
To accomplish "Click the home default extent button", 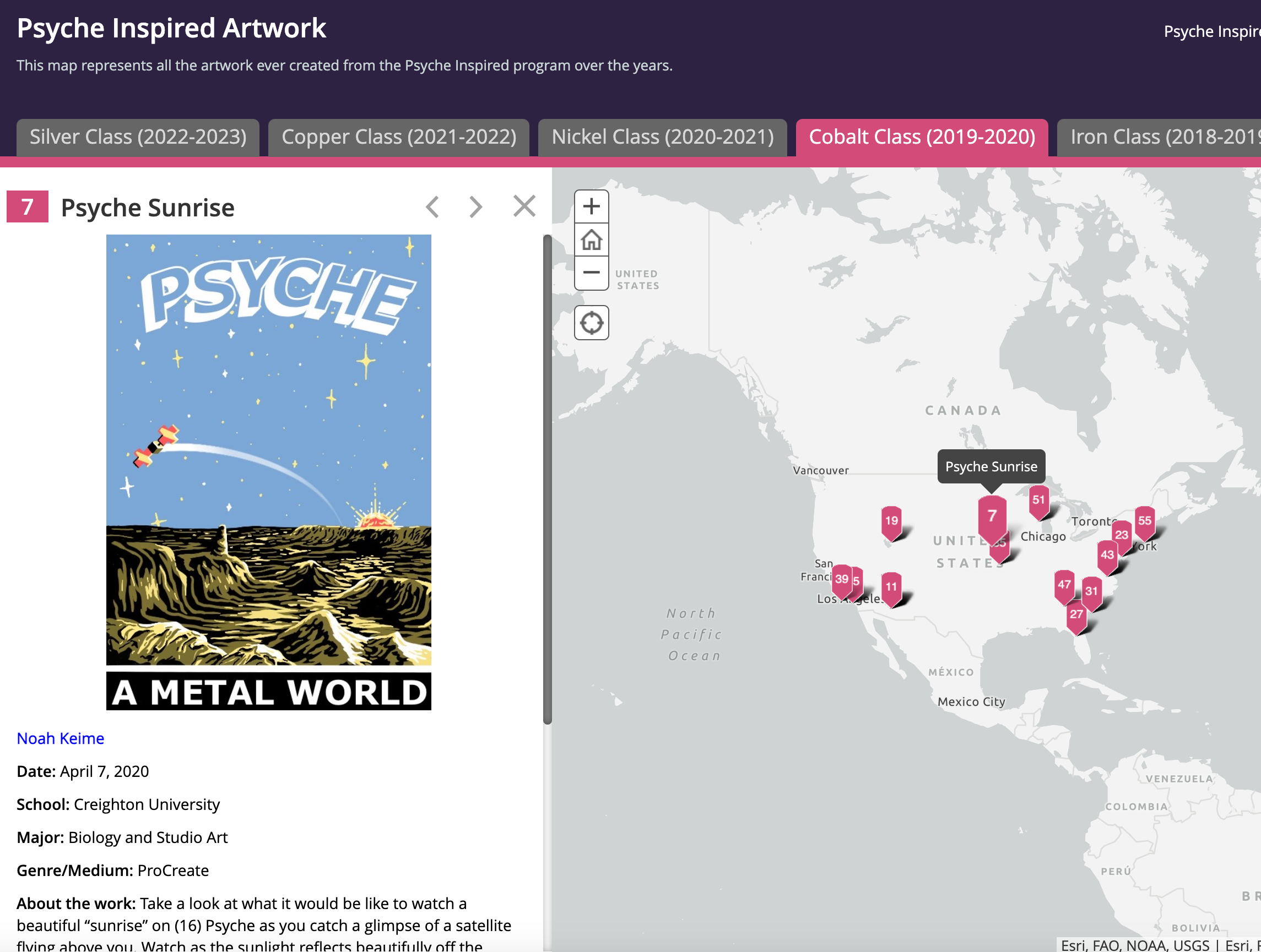I will (x=591, y=240).
